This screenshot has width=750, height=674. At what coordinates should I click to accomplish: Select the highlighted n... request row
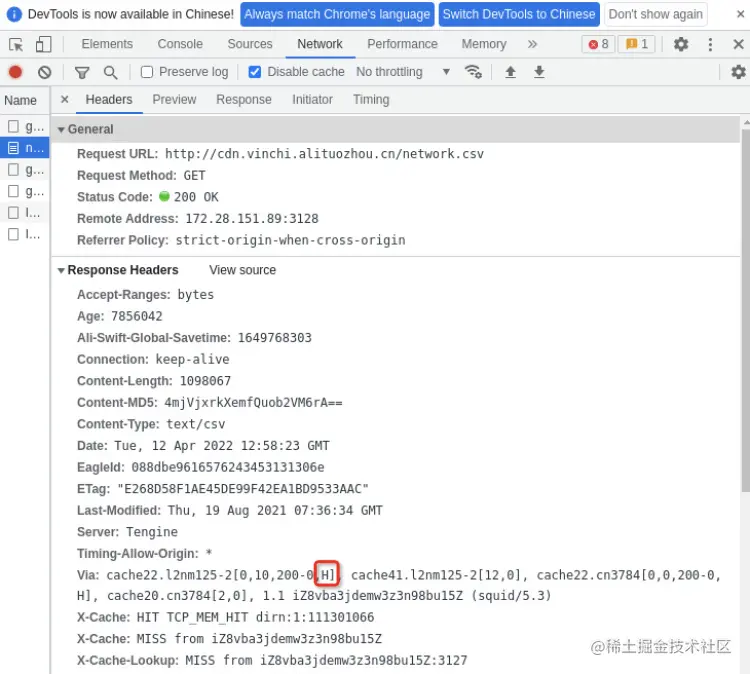point(24,148)
